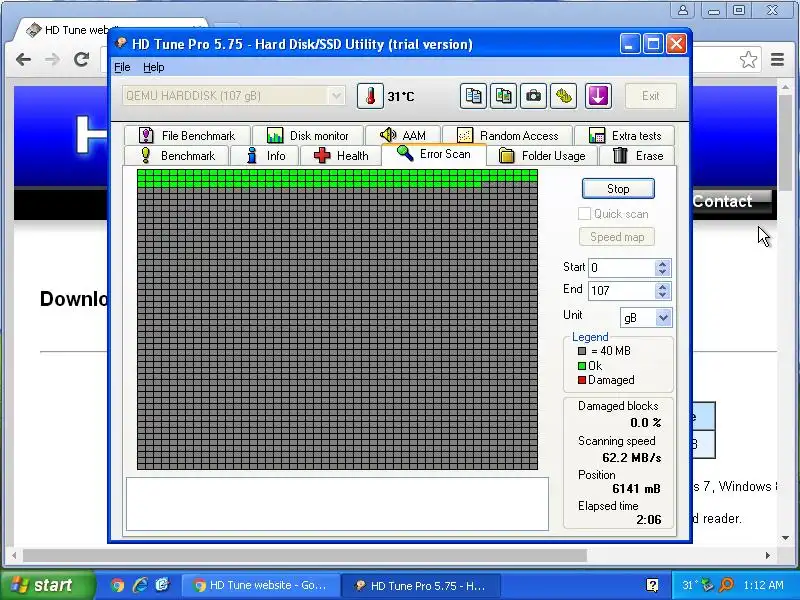This screenshot has width=800, height=600.
Task: Open the Folder Usage tab
Action: [x=542, y=156]
